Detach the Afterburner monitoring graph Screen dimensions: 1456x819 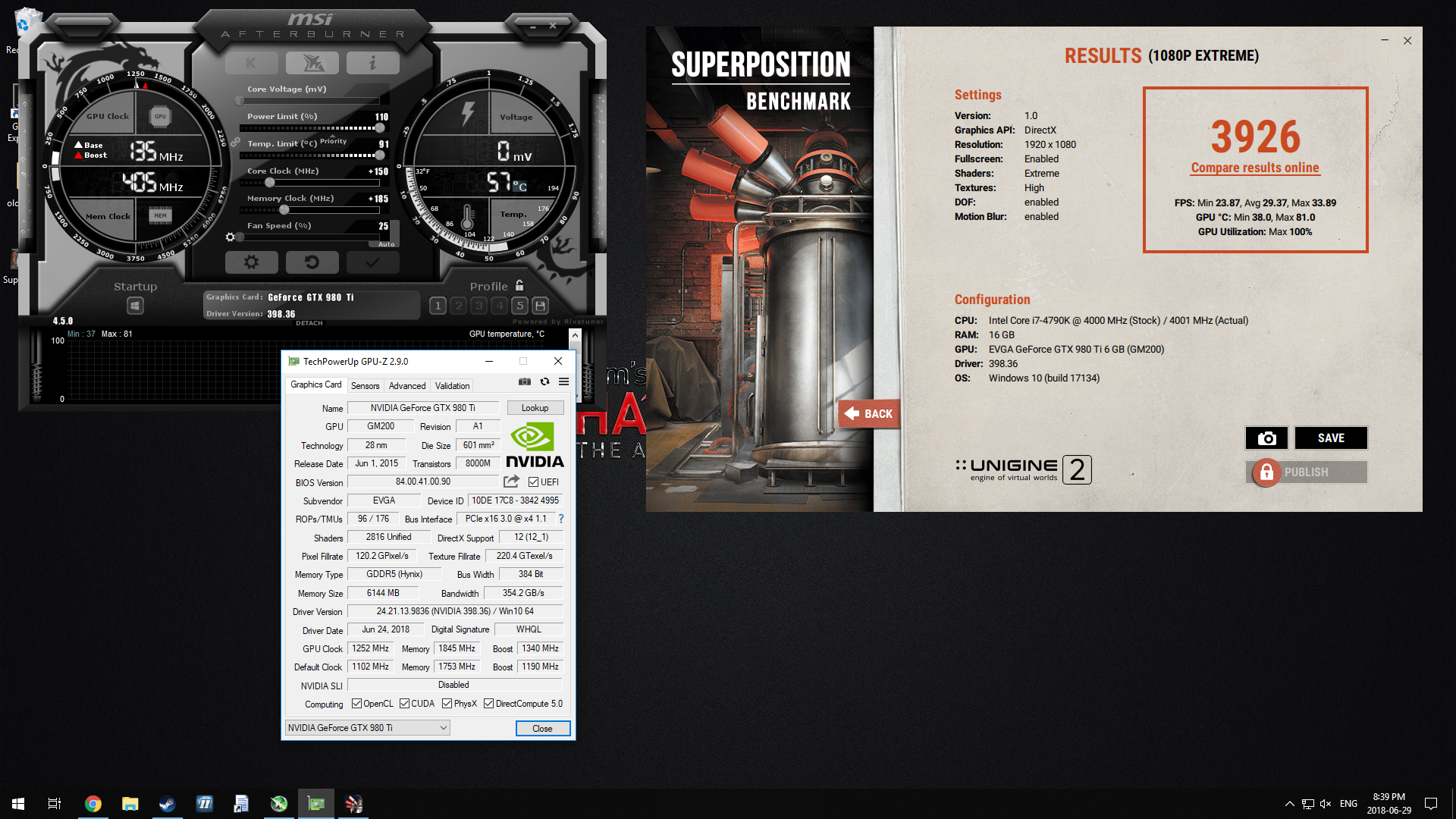click(309, 323)
